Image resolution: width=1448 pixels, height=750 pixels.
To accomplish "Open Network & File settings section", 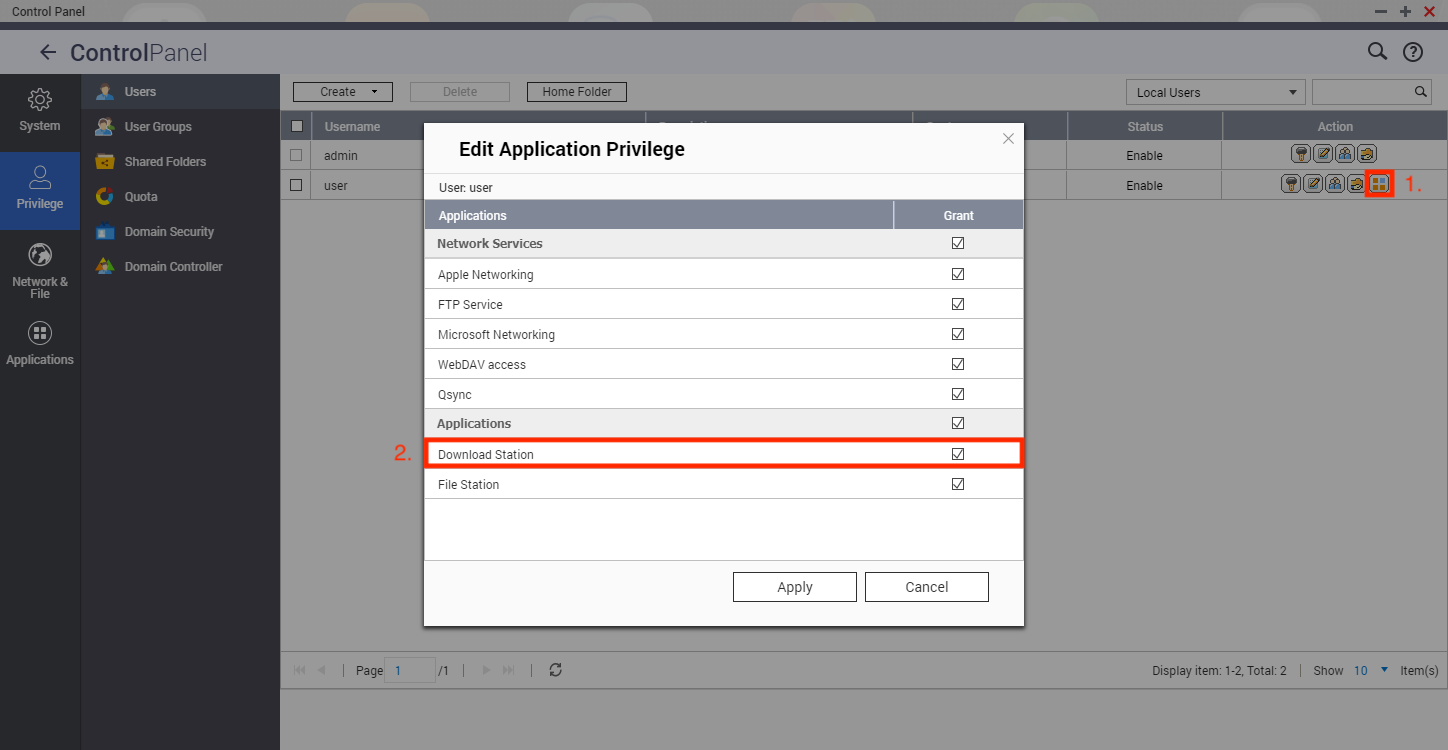I will click(x=40, y=270).
